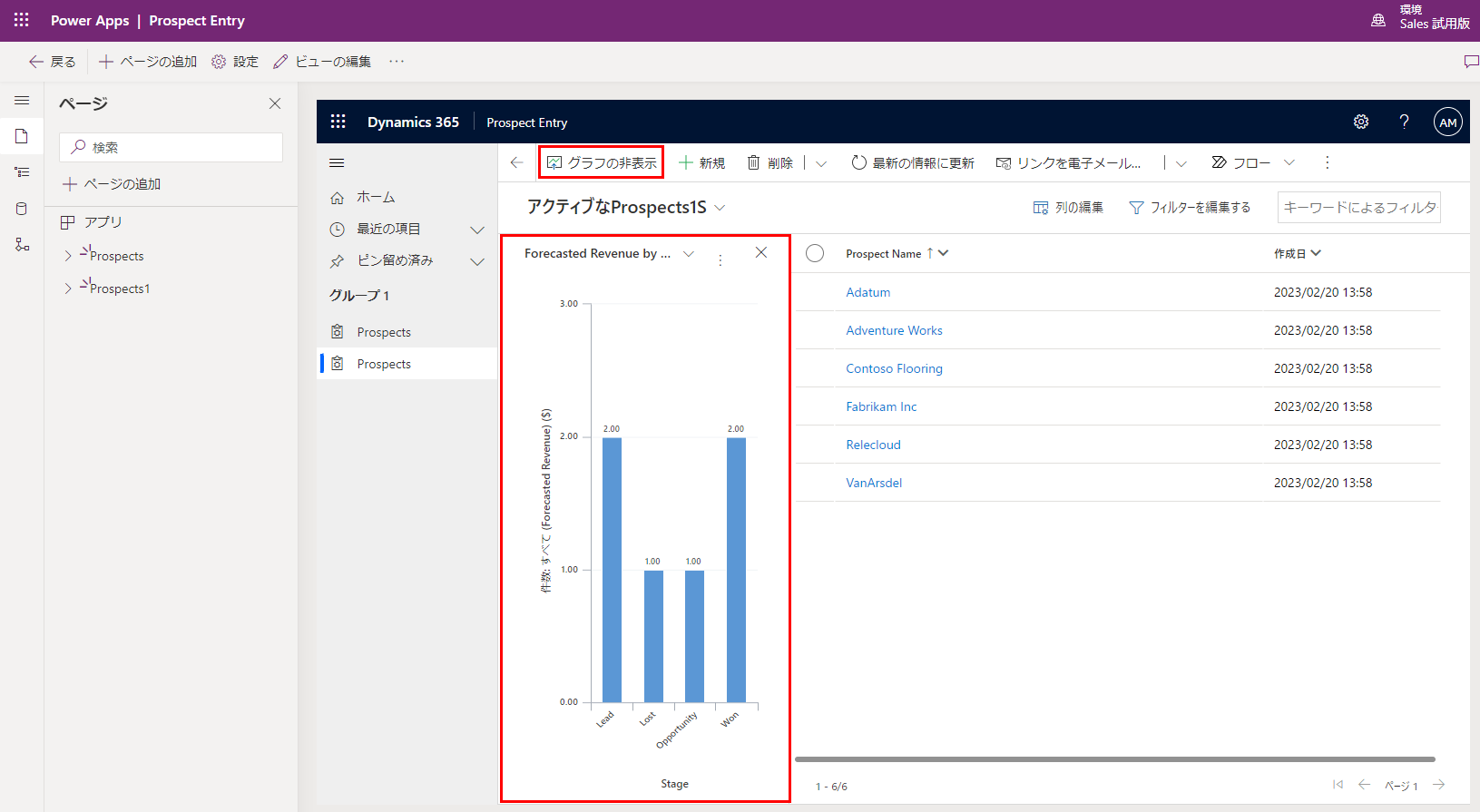Select アプリ tree root item
Image resolution: width=1480 pixels, height=812 pixels.
[91, 222]
